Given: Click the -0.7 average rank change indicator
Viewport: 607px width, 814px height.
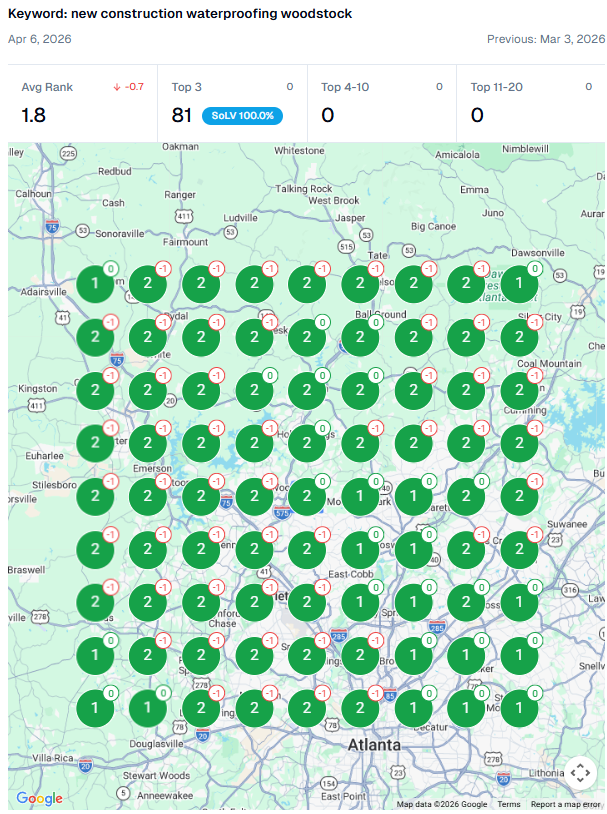Looking at the screenshot, I should (128, 87).
